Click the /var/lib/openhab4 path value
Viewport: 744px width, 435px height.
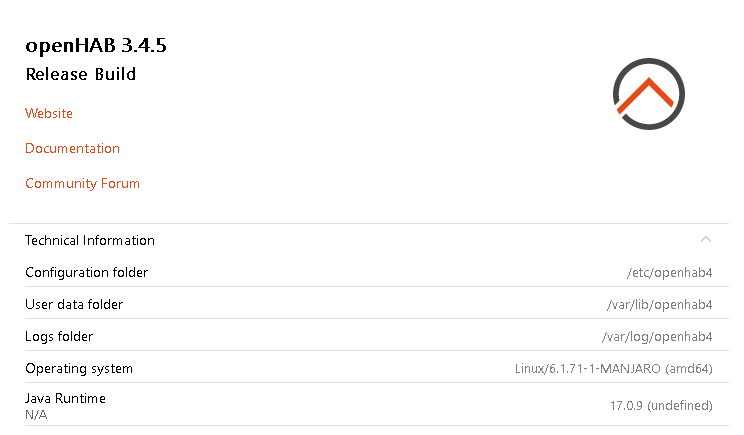(660, 305)
